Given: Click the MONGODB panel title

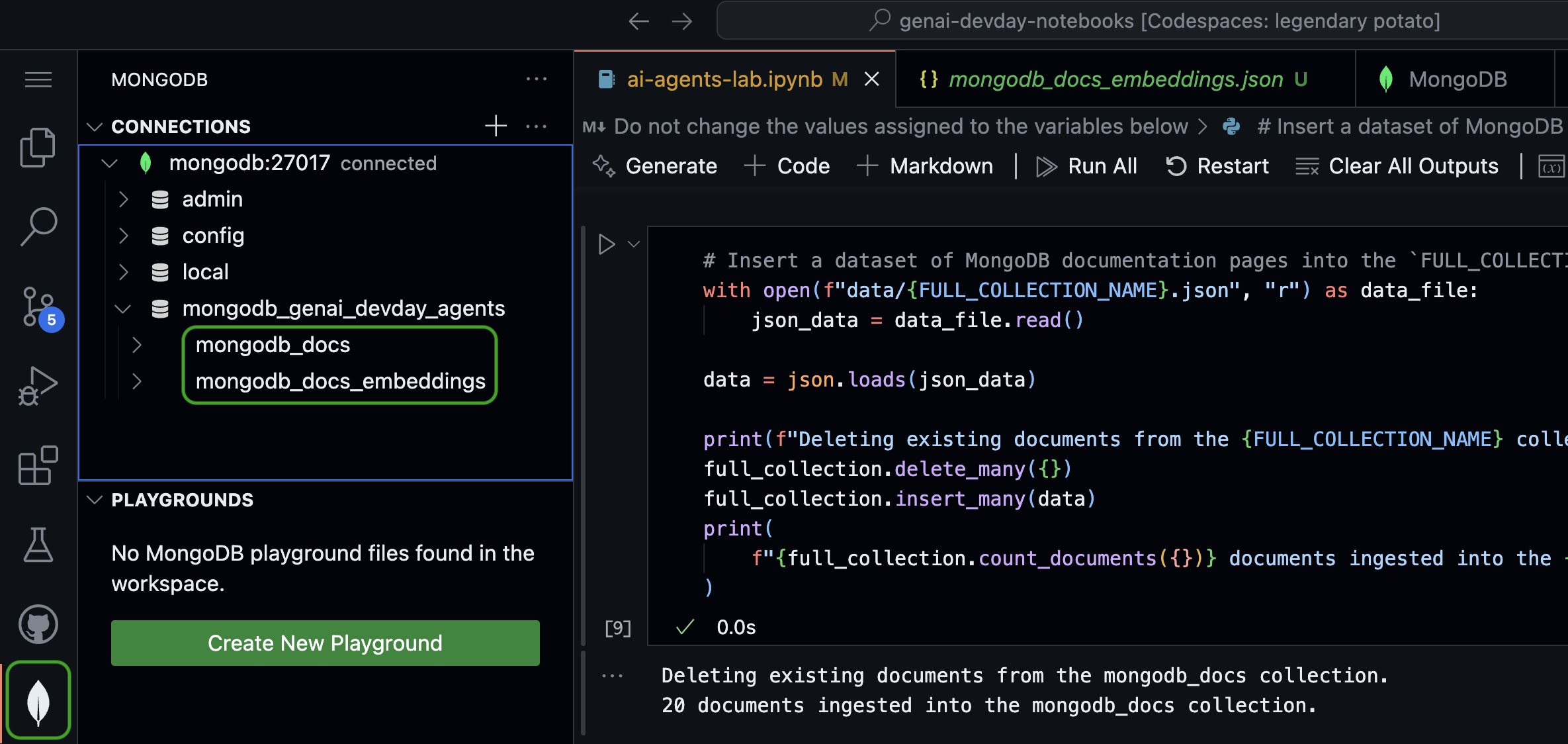Looking at the screenshot, I should point(159,79).
